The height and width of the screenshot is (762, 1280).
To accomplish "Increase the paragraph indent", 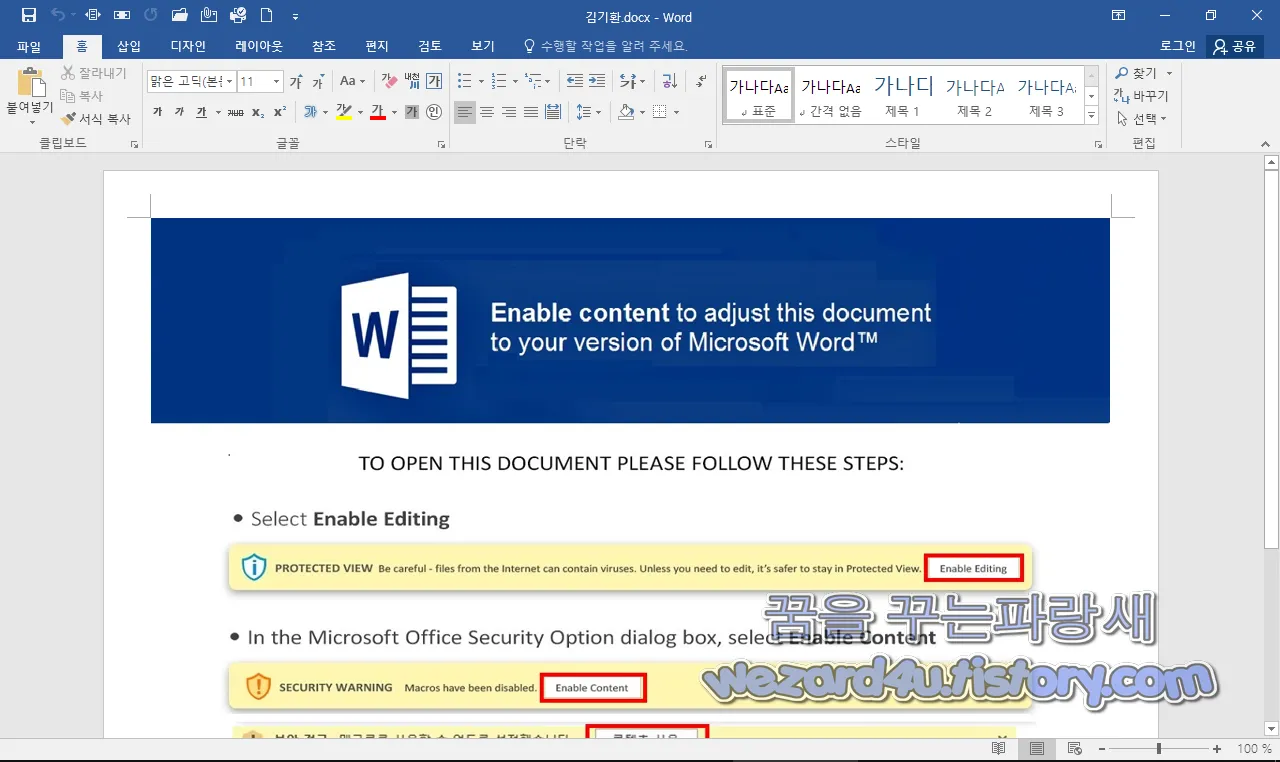I will pyautogui.click(x=597, y=82).
